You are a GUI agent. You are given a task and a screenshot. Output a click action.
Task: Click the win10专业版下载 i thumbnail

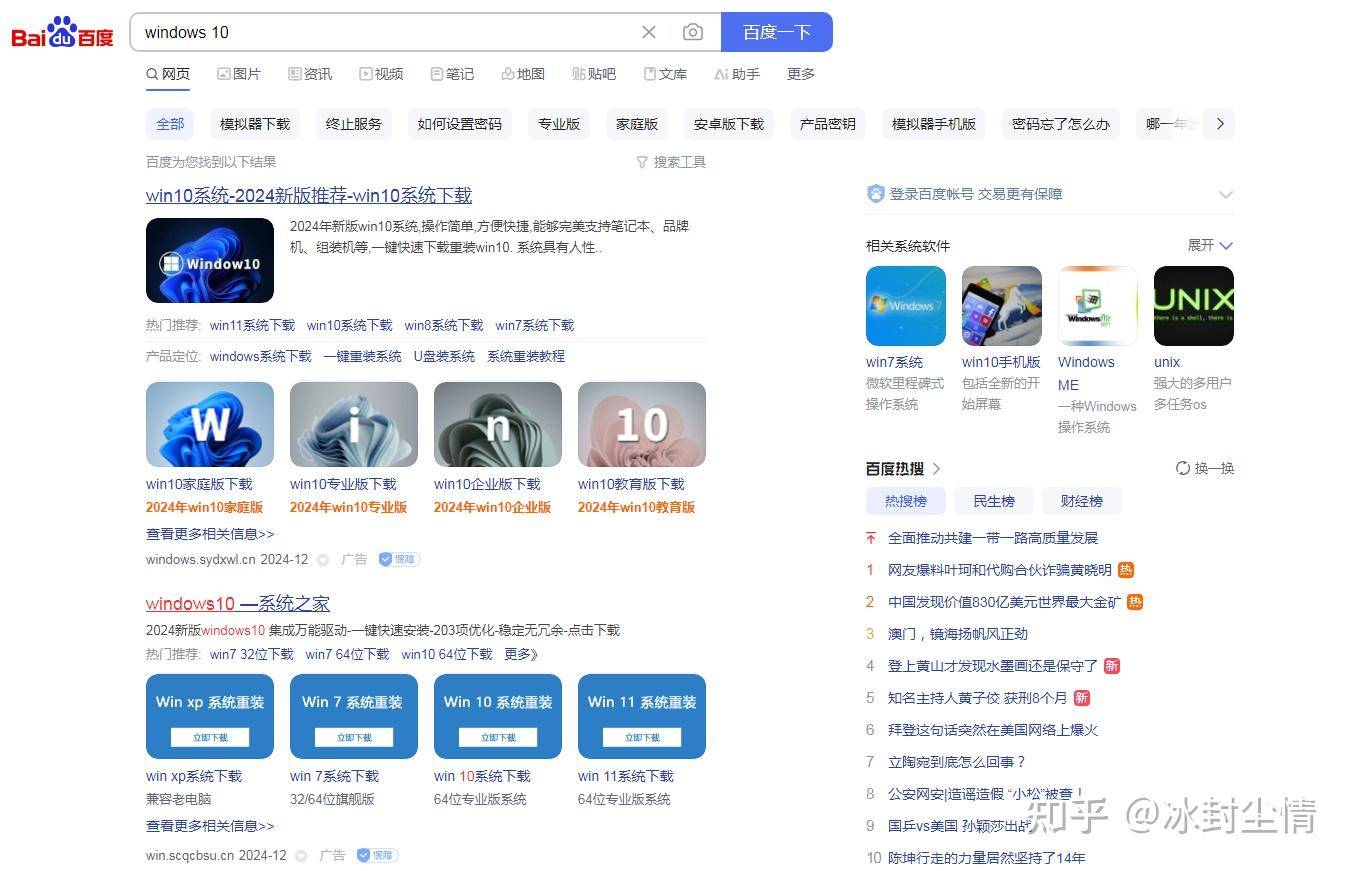click(x=354, y=424)
